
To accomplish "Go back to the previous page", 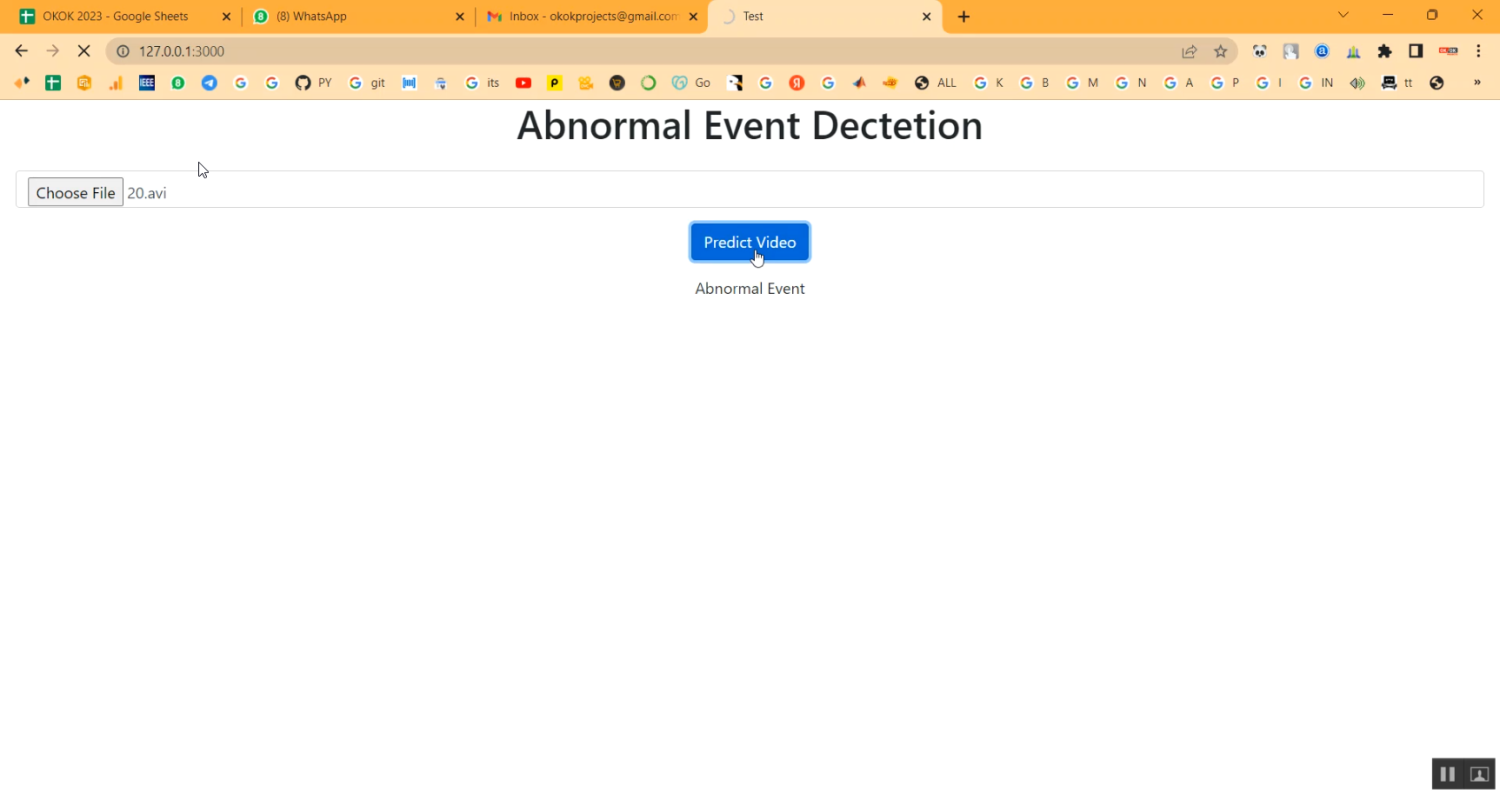I will 22,51.
